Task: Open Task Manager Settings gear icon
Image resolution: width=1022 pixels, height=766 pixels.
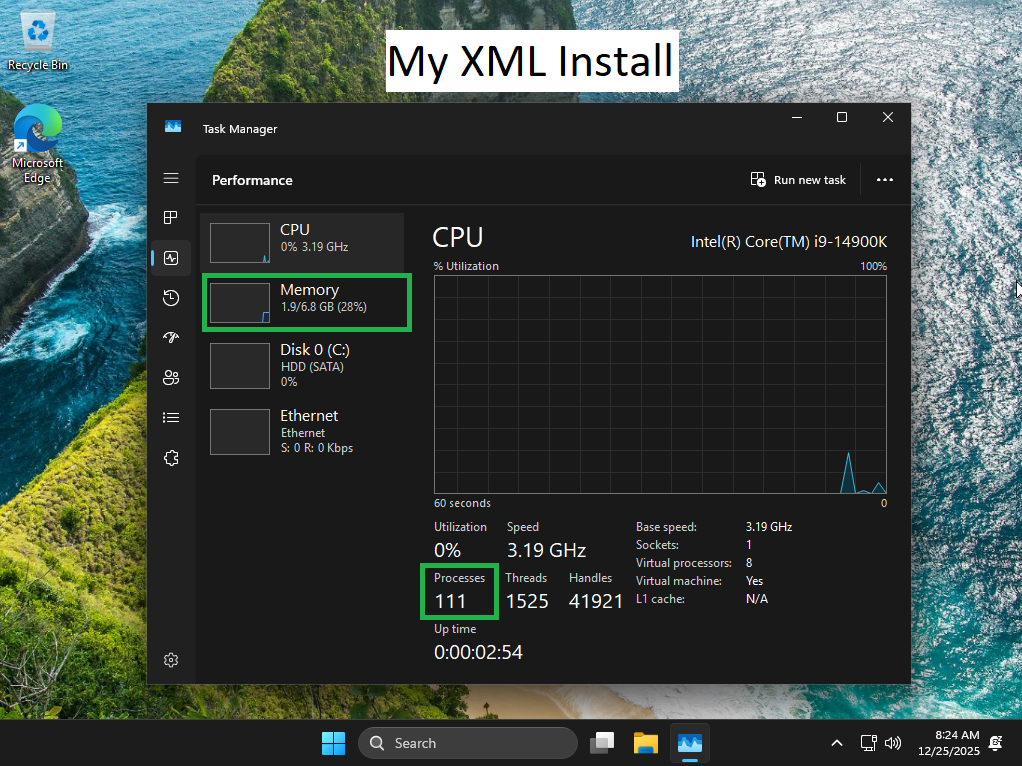Action: [x=171, y=660]
